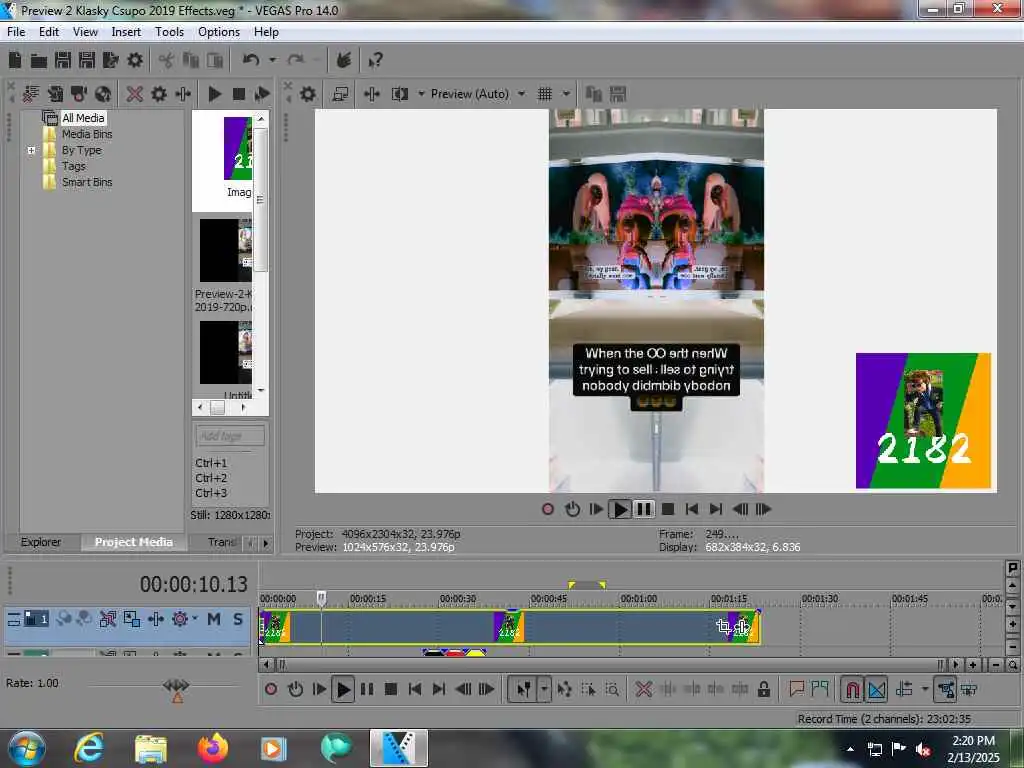Expand the By Type media bin
Screen dimensions: 1024x768
click(x=31, y=150)
